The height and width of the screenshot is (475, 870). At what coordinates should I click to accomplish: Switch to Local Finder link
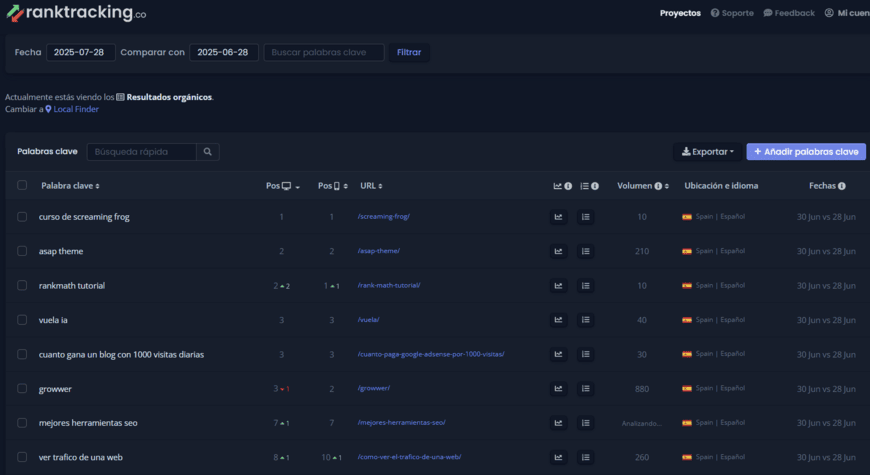coord(76,109)
